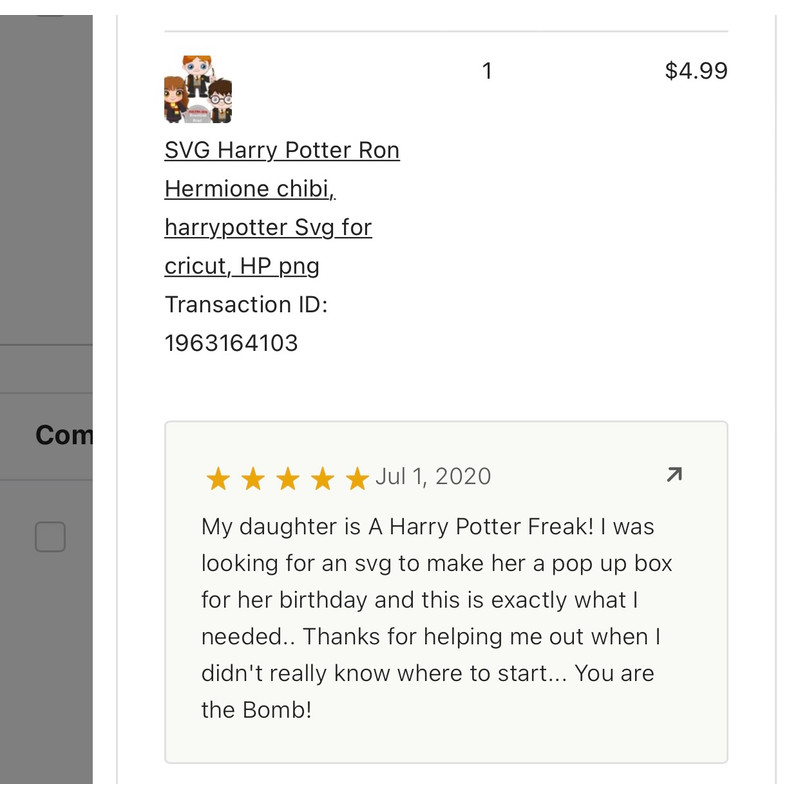Screen dimensions: 800x800
Task: Click the transaction number 1963164103
Action: tap(231, 343)
